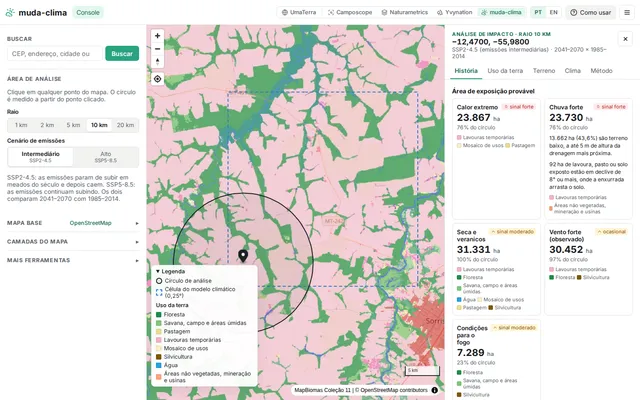Click the Pastagem legend color swatch
Image resolution: width=640 pixels, height=400 pixels.
pyautogui.click(x=159, y=331)
